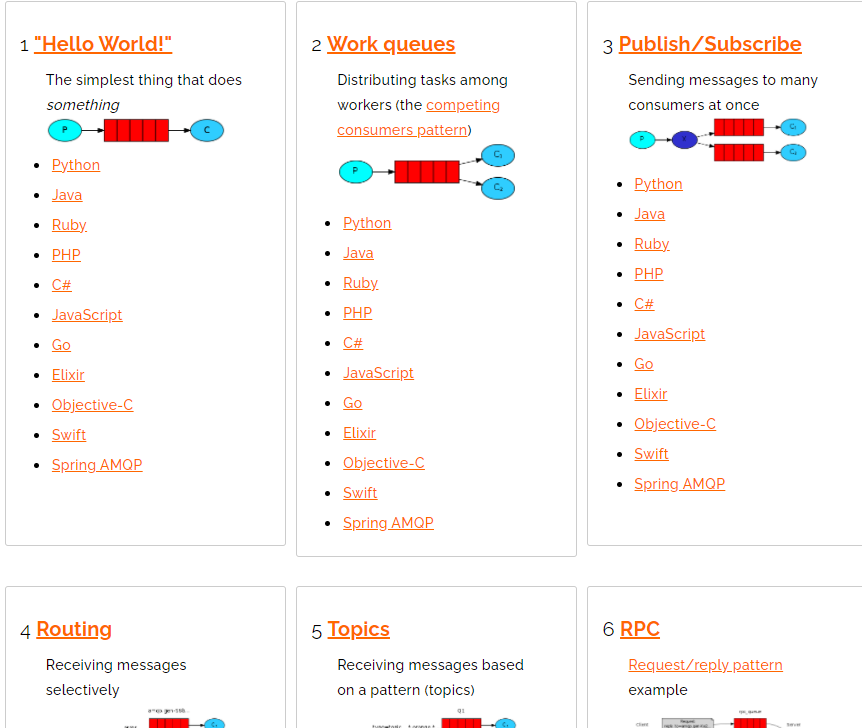Choose PHP in the Work queues list
Image resolution: width=862 pixels, height=728 pixels.
[x=357, y=313]
